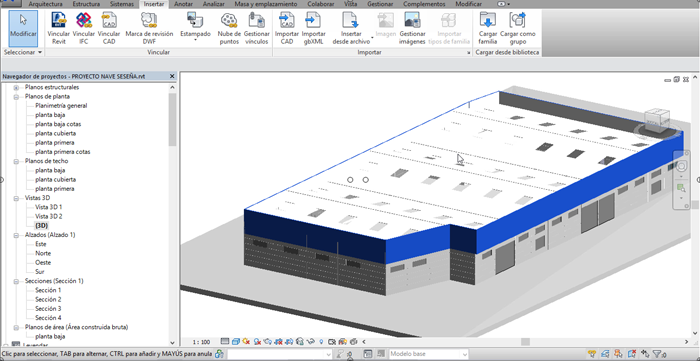Click the 1 : 100 view scale
Viewport: 700px width, 361px height.
tap(201, 342)
